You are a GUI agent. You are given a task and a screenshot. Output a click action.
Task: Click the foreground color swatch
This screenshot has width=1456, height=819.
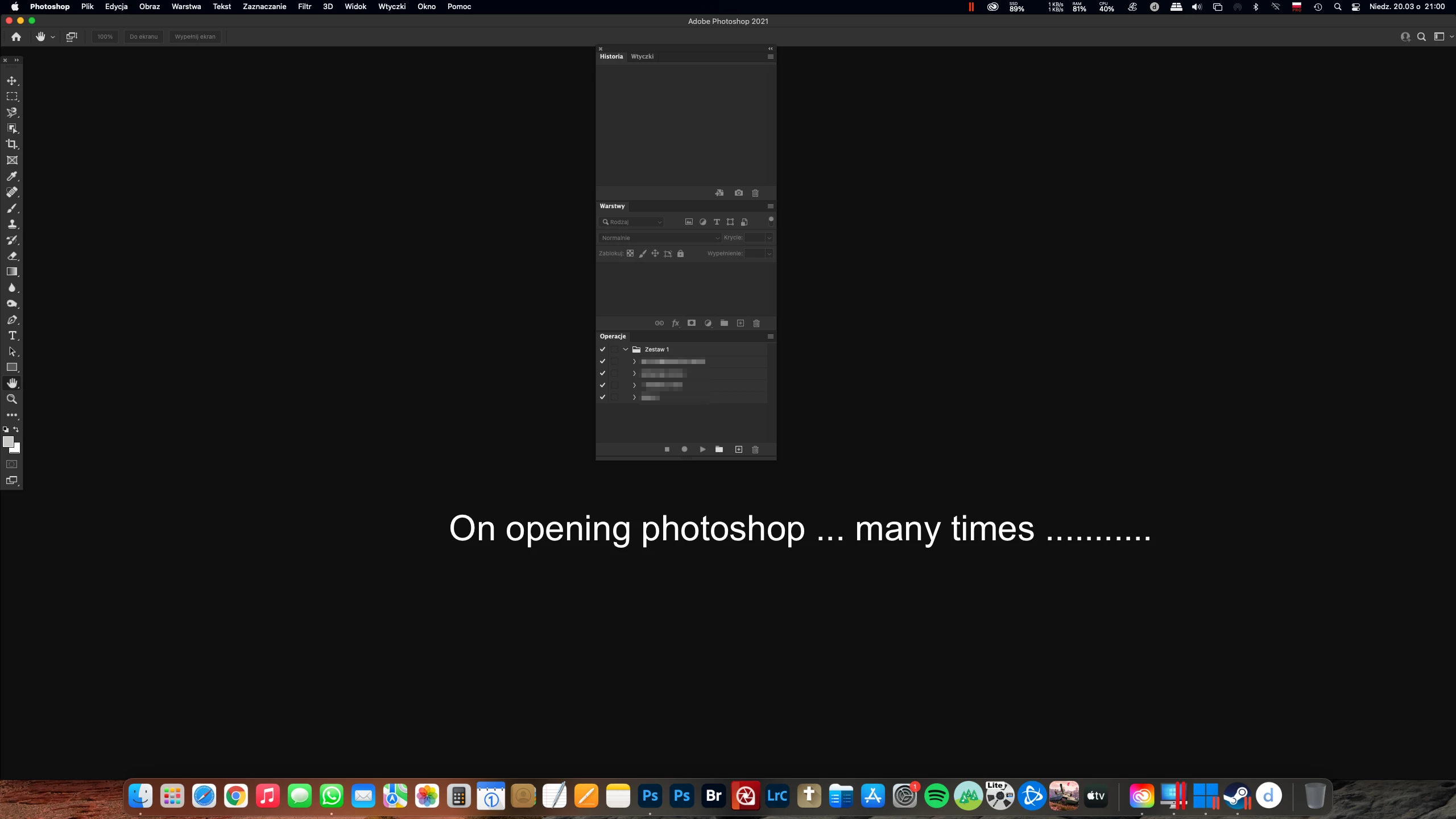[x=8, y=441]
